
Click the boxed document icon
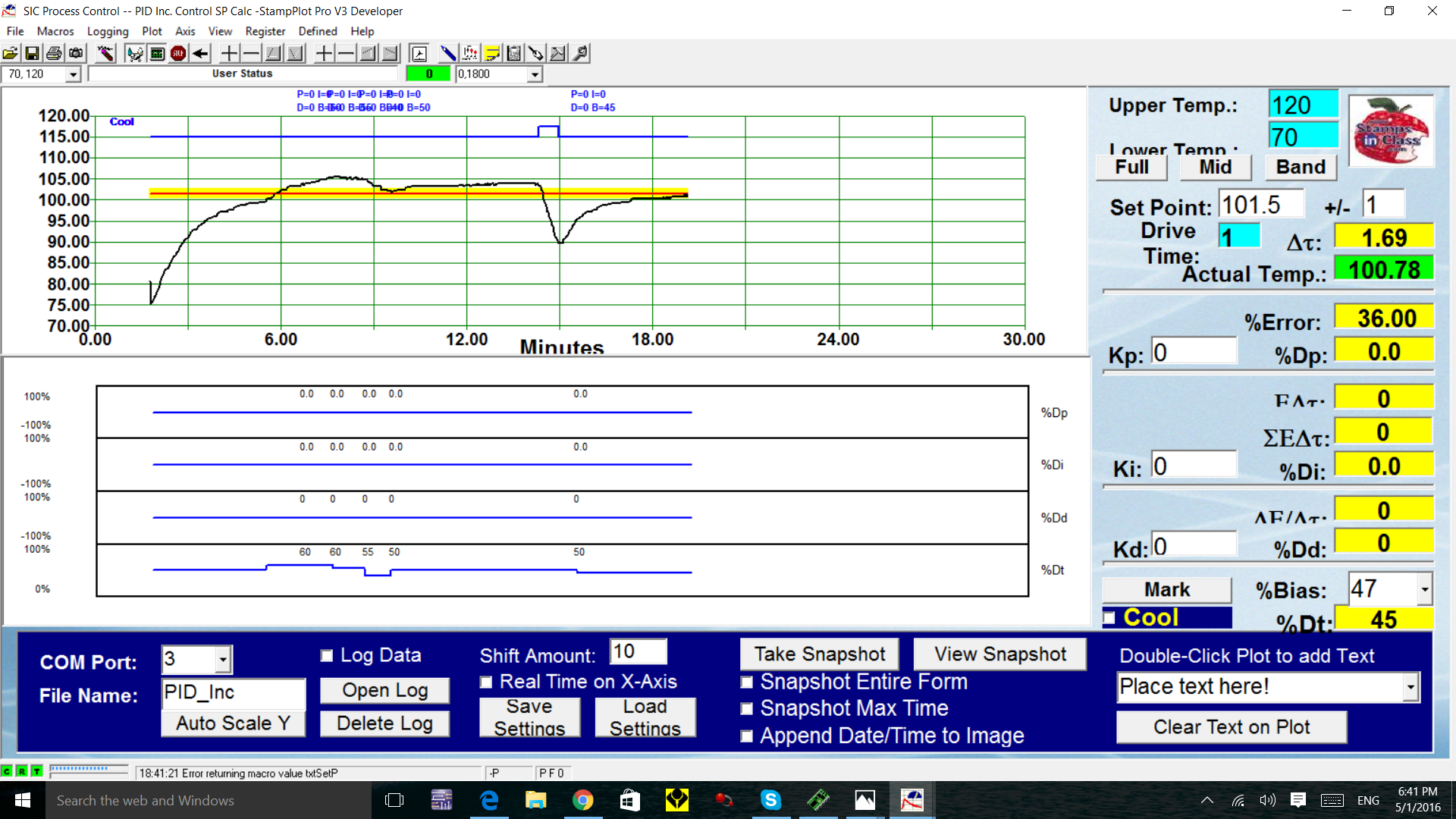[419, 53]
